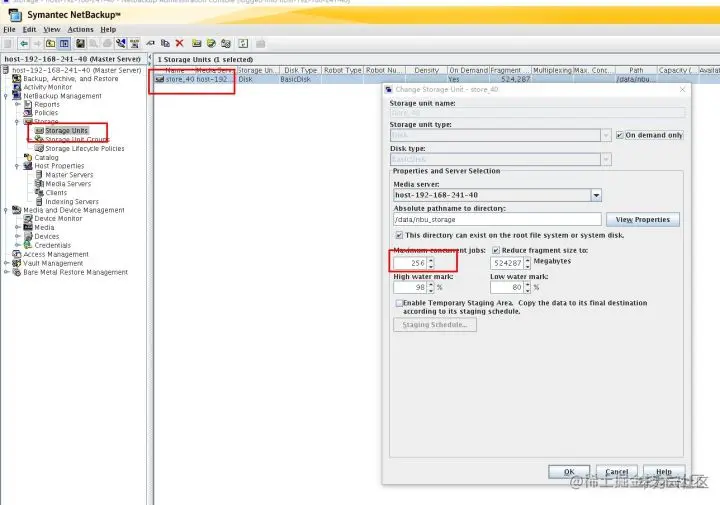Viewport: 720px width, 505px height.
Task: Open the File menu
Action: coord(9,29)
